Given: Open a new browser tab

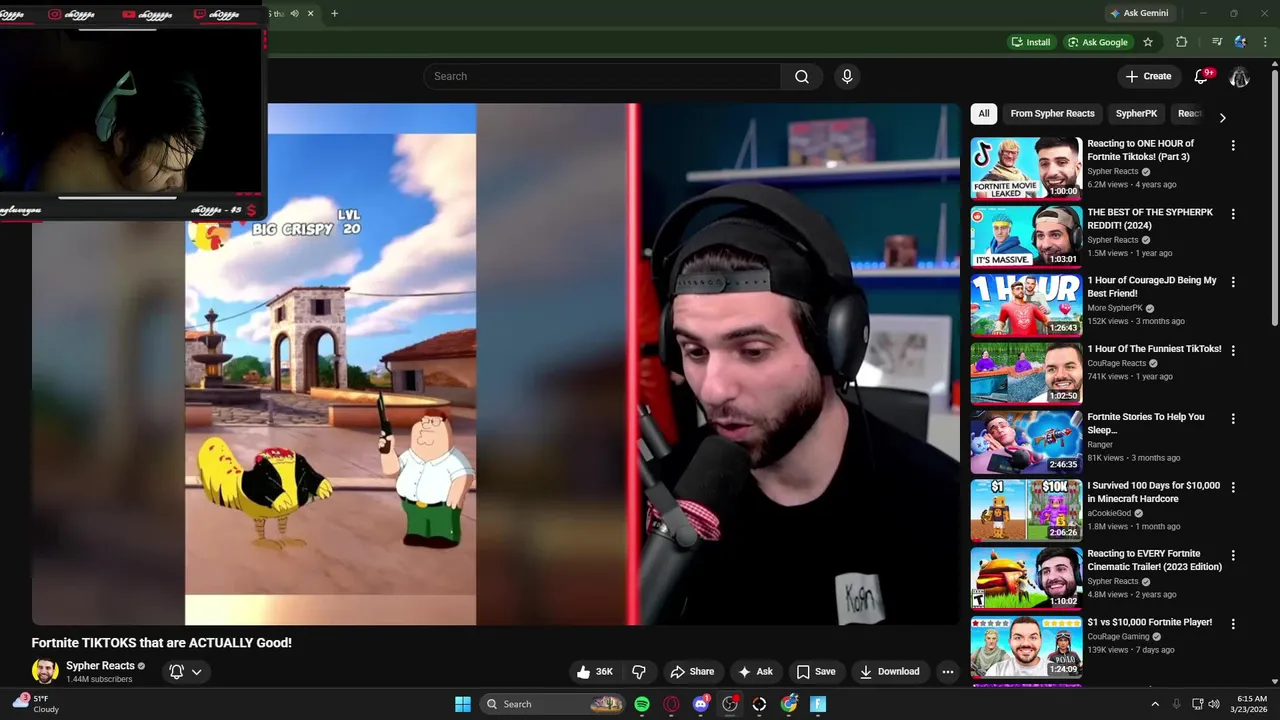Looking at the screenshot, I should [x=334, y=13].
